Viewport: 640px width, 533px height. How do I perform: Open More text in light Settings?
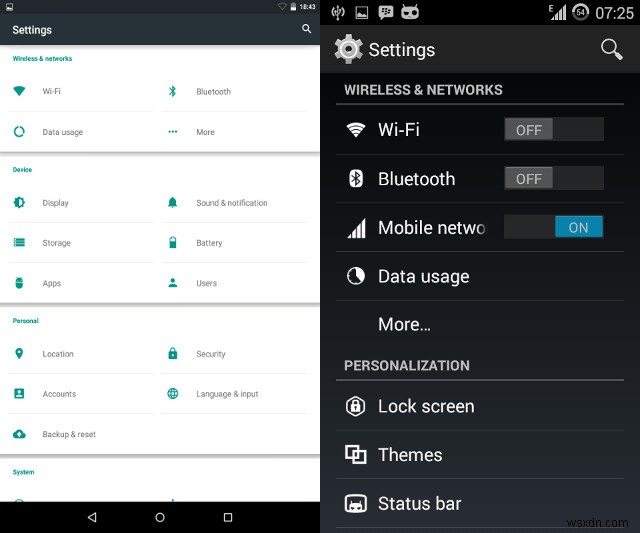point(205,132)
